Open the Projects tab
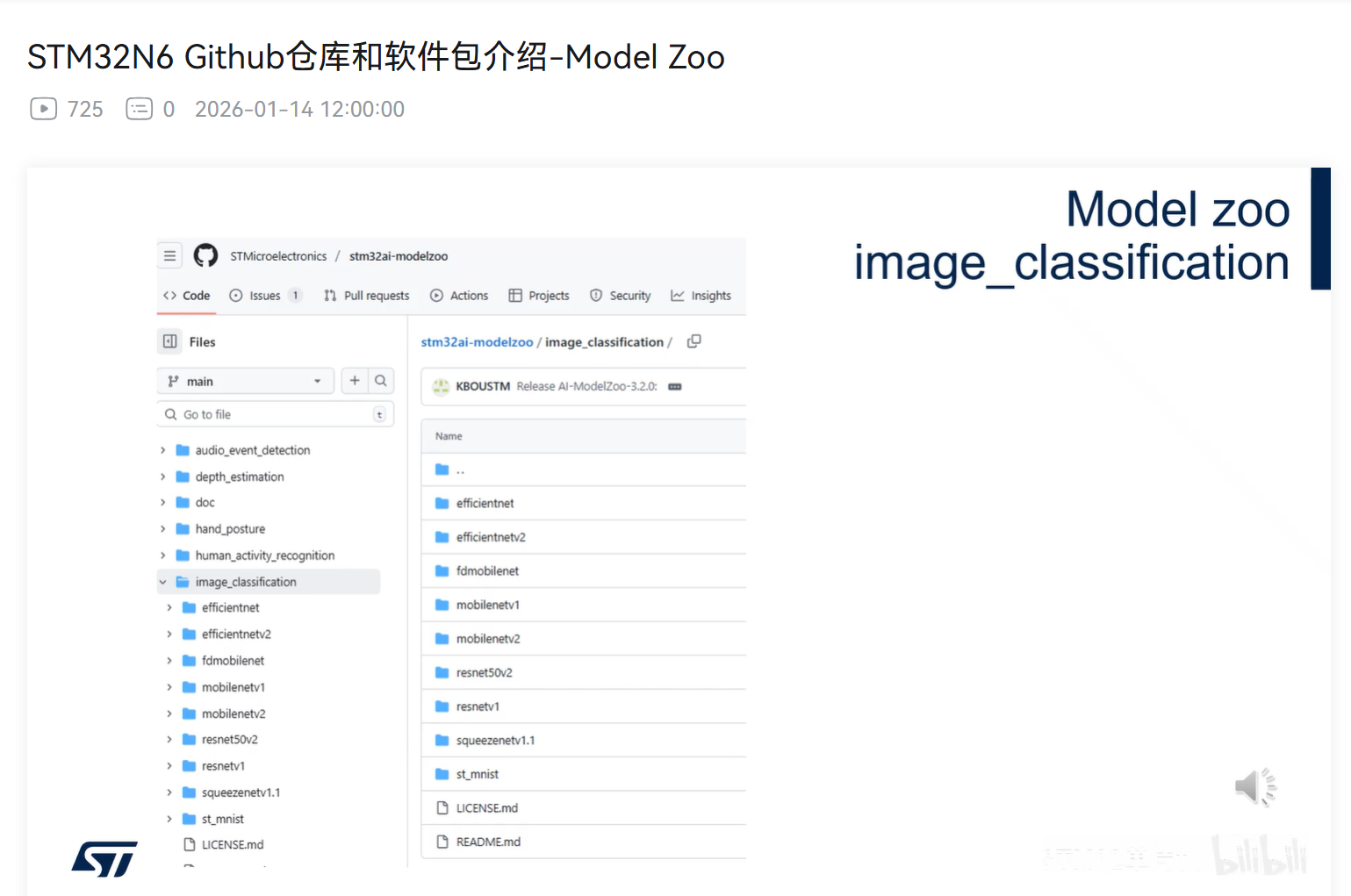Viewport: 1351px width, 896px height. (539, 296)
